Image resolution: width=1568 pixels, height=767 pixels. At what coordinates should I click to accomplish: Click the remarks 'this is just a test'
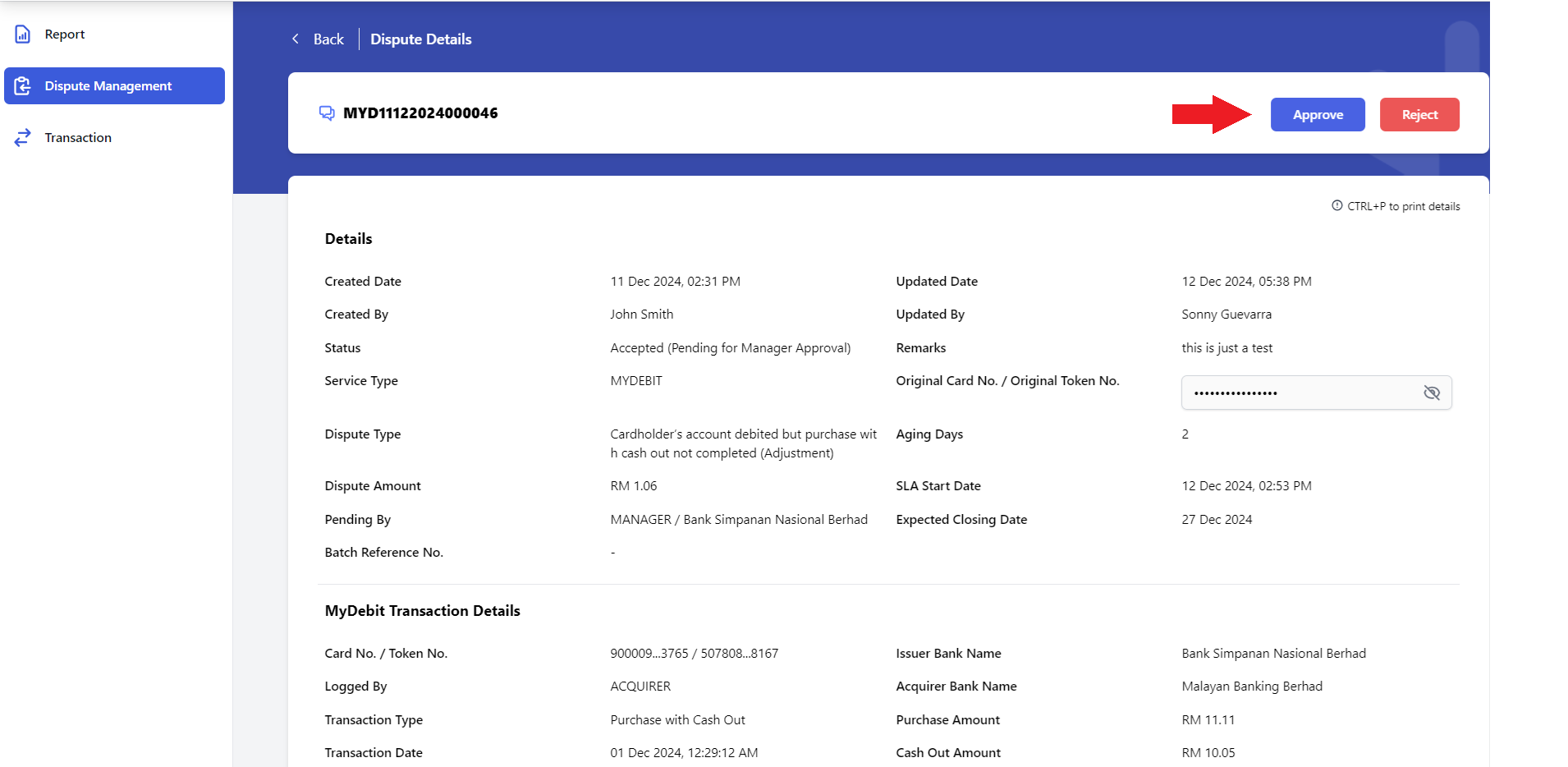click(1226, 348)
